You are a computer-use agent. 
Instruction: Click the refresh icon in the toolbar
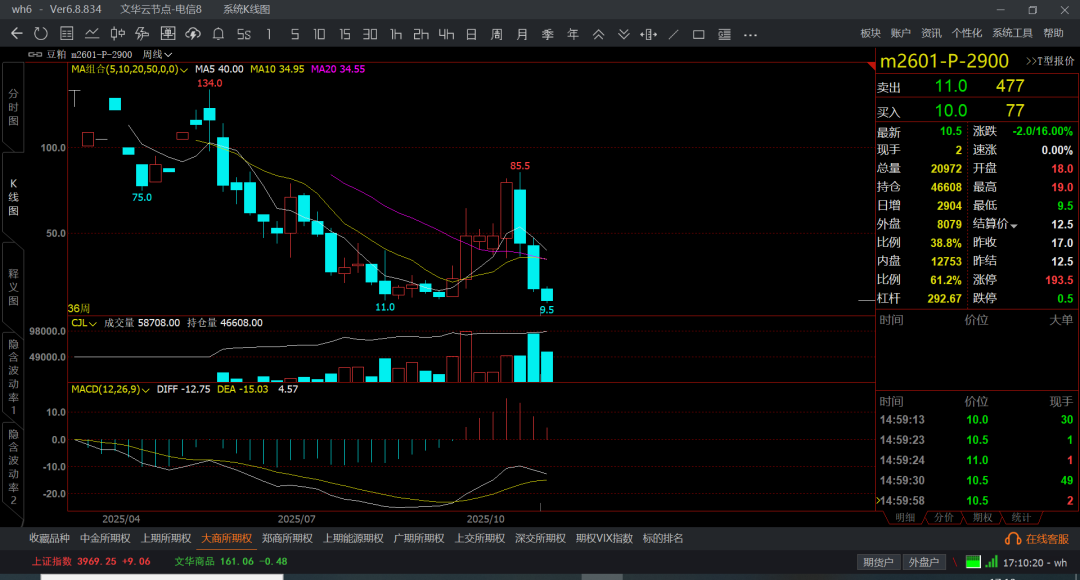[x=39, y=33]
